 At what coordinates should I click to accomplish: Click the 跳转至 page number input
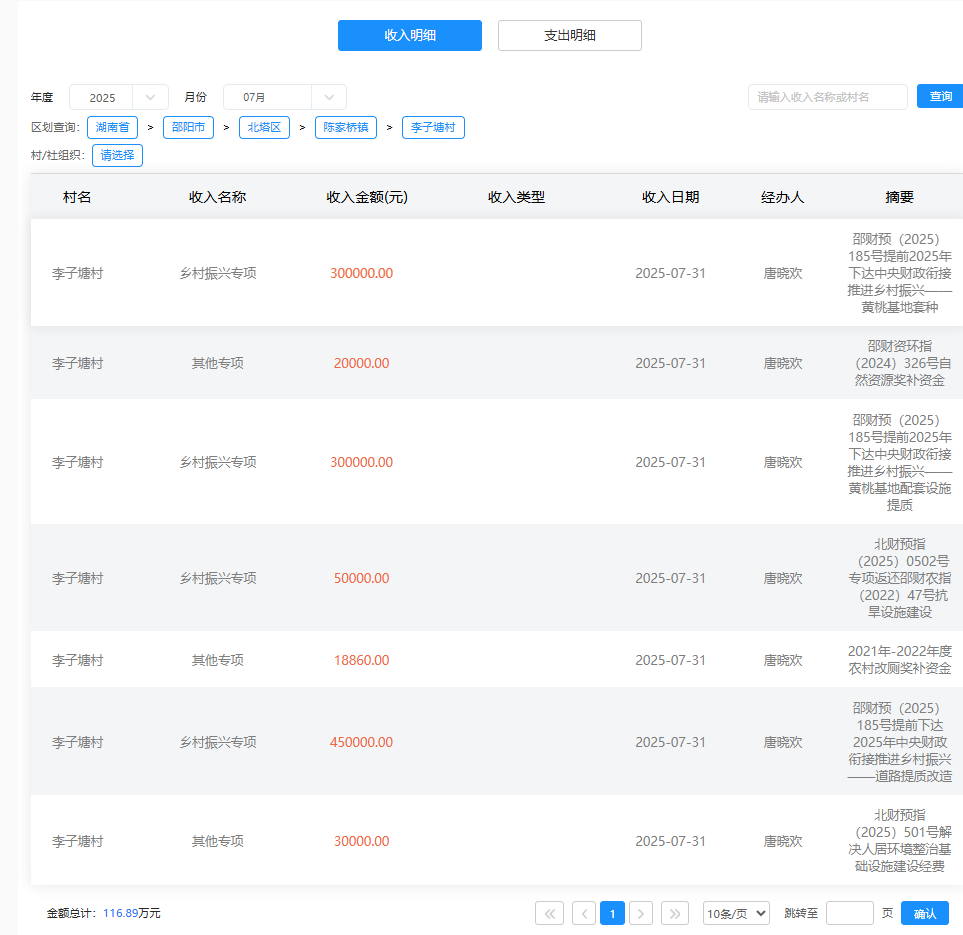click(x=850, y=913)
